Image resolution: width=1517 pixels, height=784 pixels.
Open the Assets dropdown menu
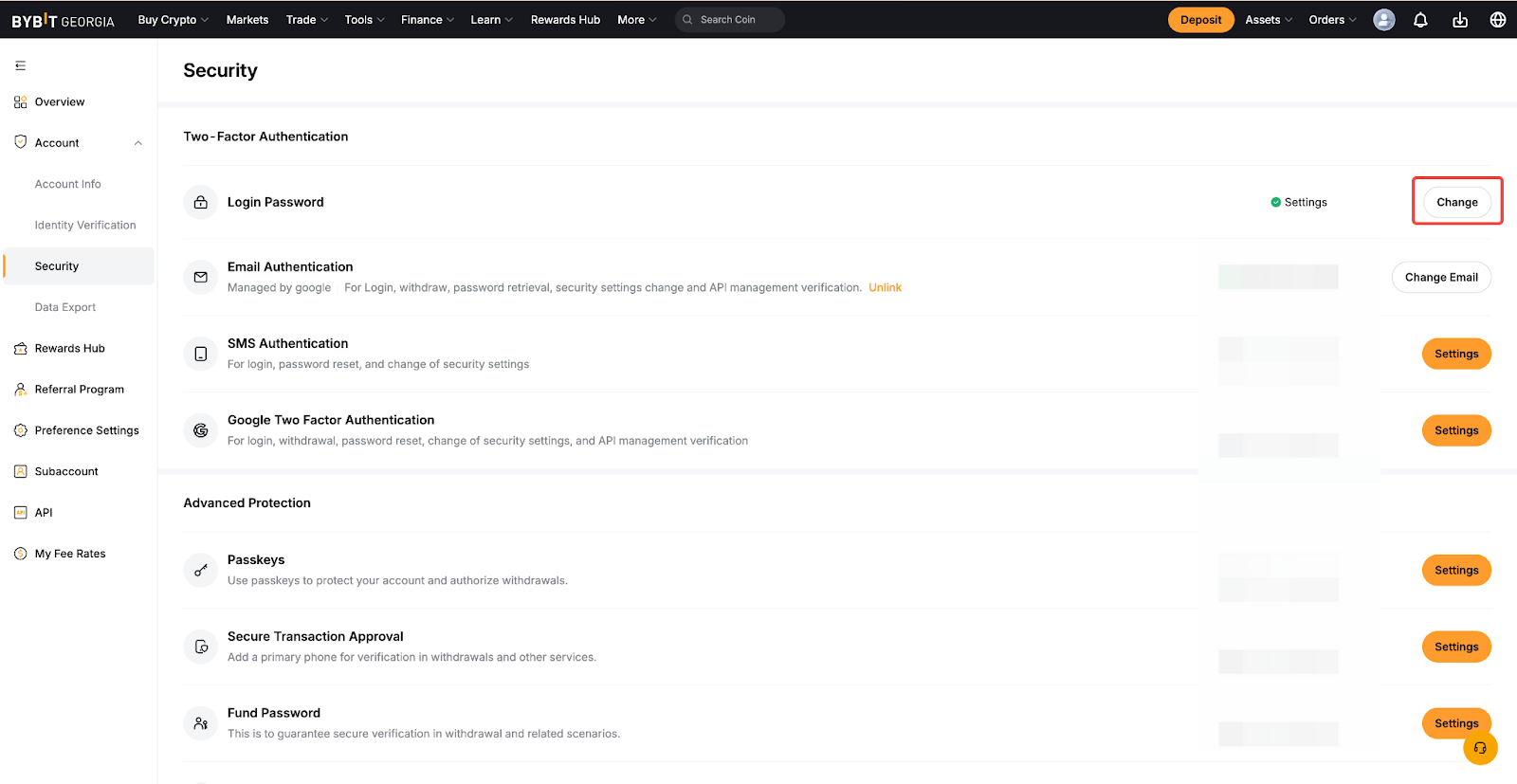pyautogui.click(x=1268, y=20)
